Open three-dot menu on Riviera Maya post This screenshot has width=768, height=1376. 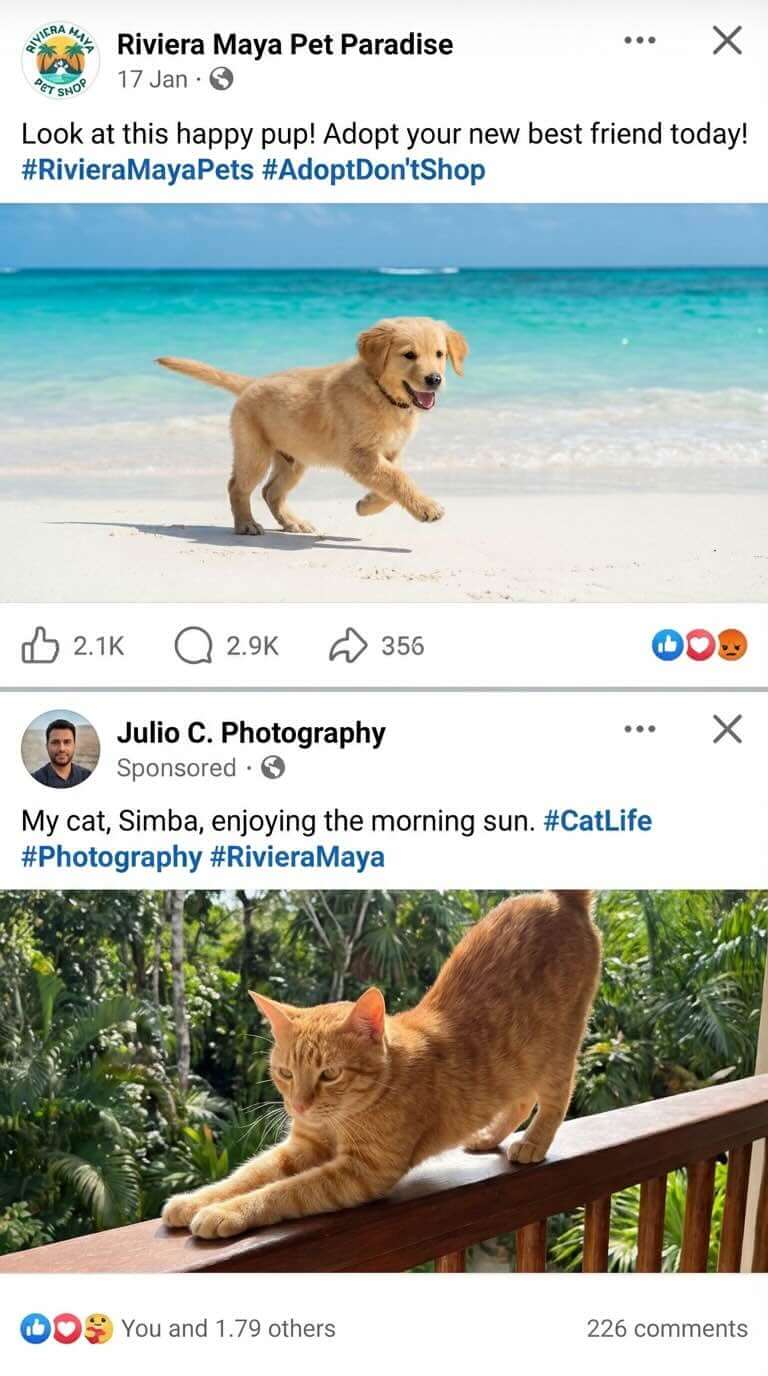639,40
